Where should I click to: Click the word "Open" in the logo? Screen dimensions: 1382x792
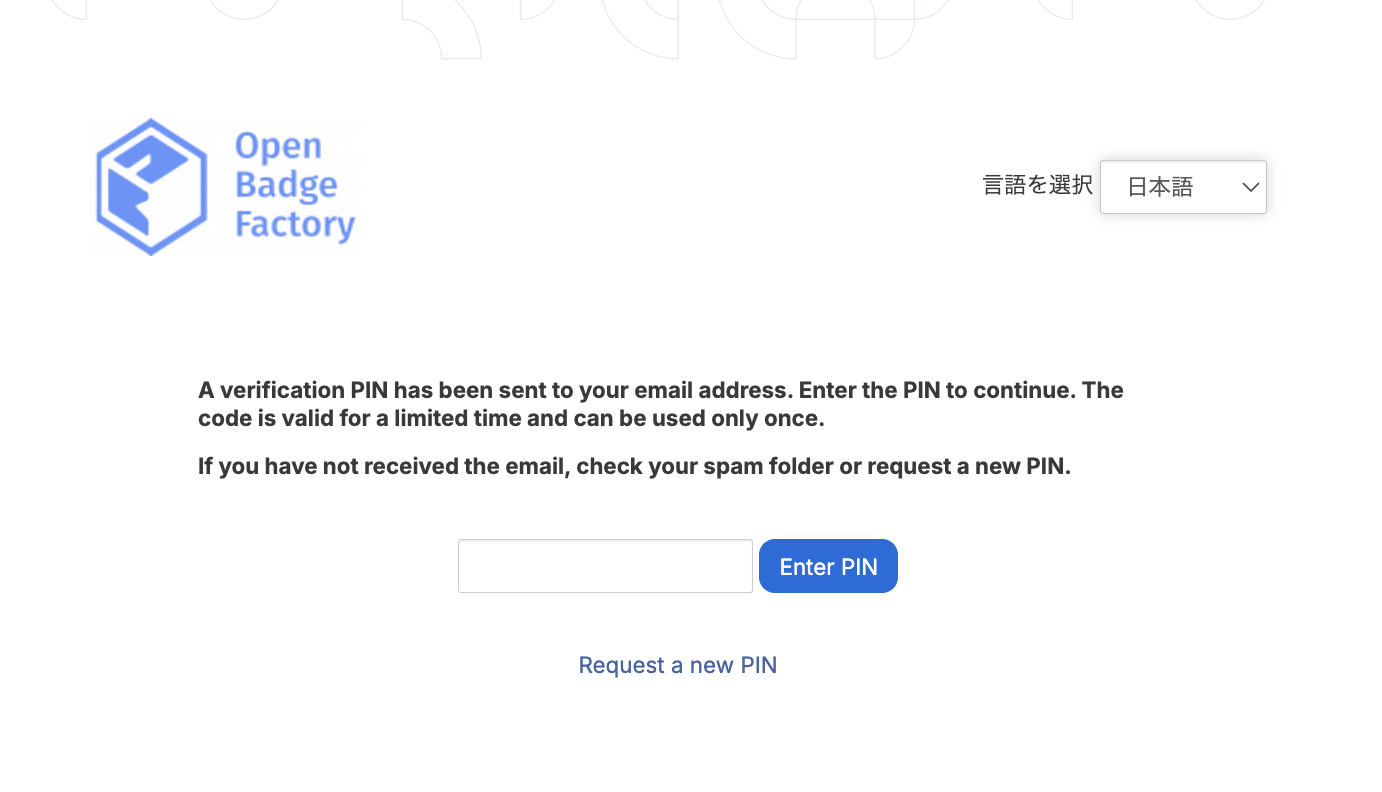click(x=278, y=146)
